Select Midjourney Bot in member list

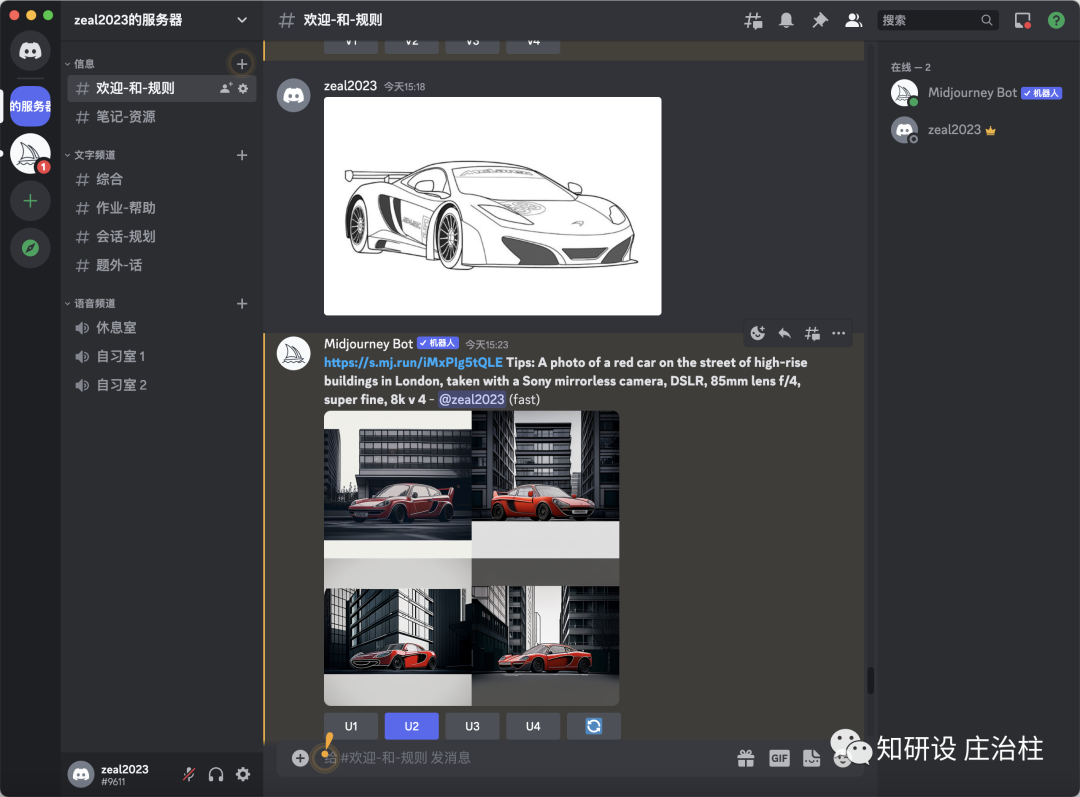tap(977, 93)
